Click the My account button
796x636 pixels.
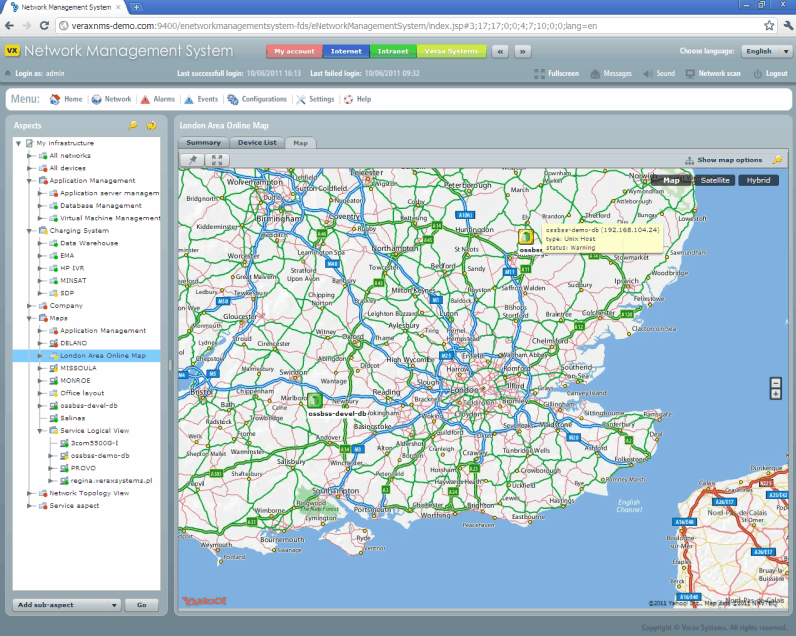point(294,51)
